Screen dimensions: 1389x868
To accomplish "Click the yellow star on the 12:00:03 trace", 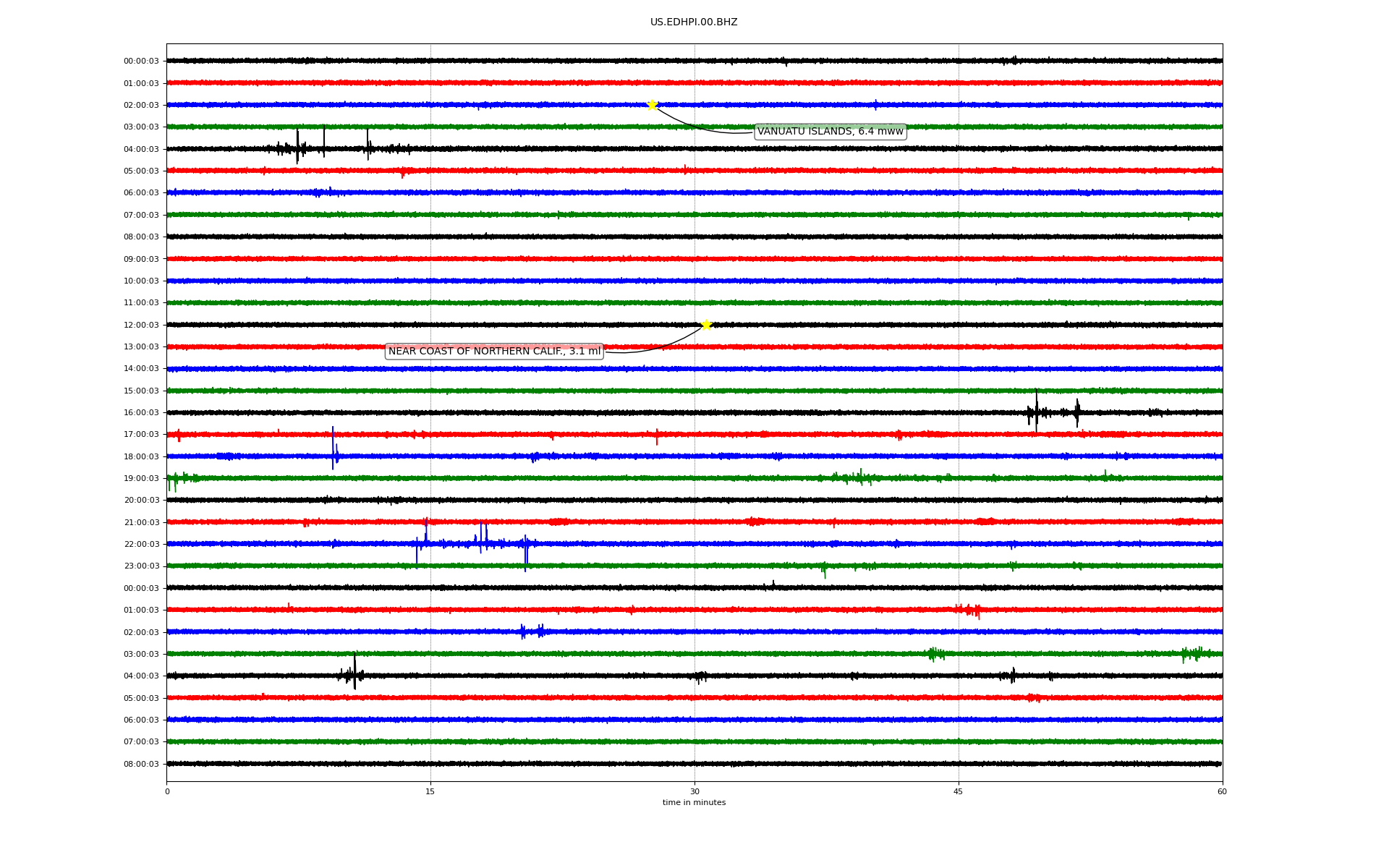I will coord(706,325).
